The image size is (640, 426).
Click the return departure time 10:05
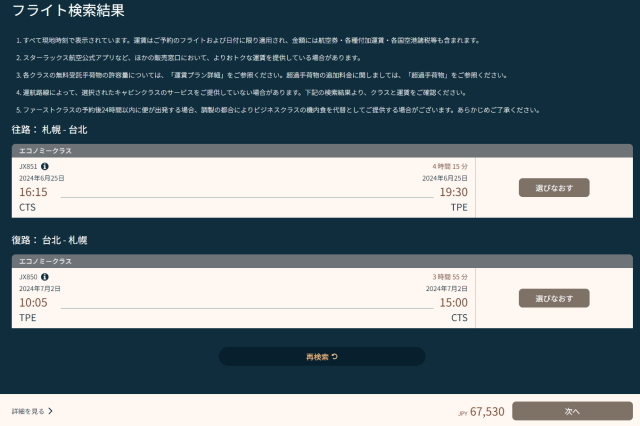point(33,302)
